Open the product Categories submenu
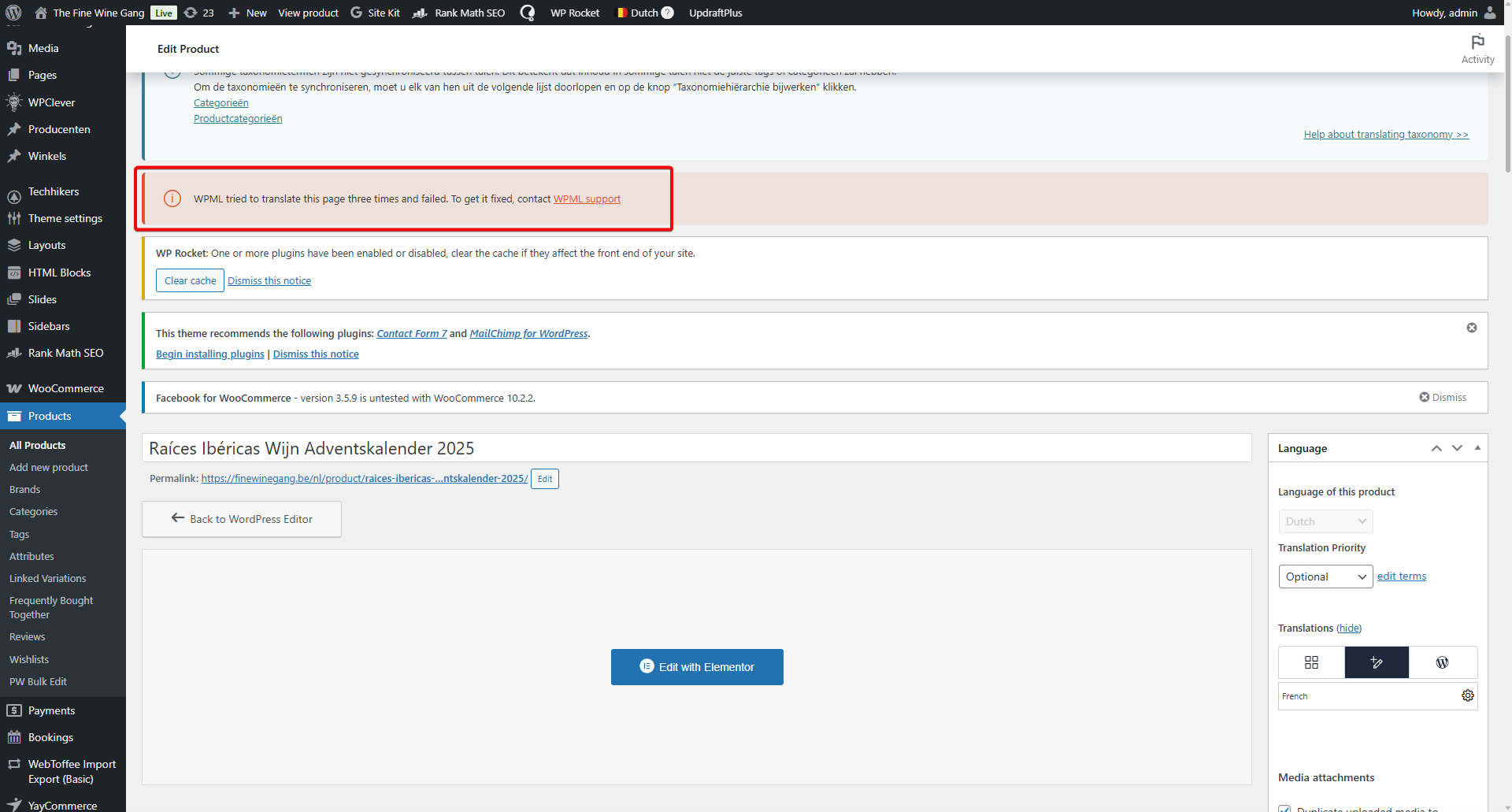This screenshot has height=812, width=1512. (33, 512)
